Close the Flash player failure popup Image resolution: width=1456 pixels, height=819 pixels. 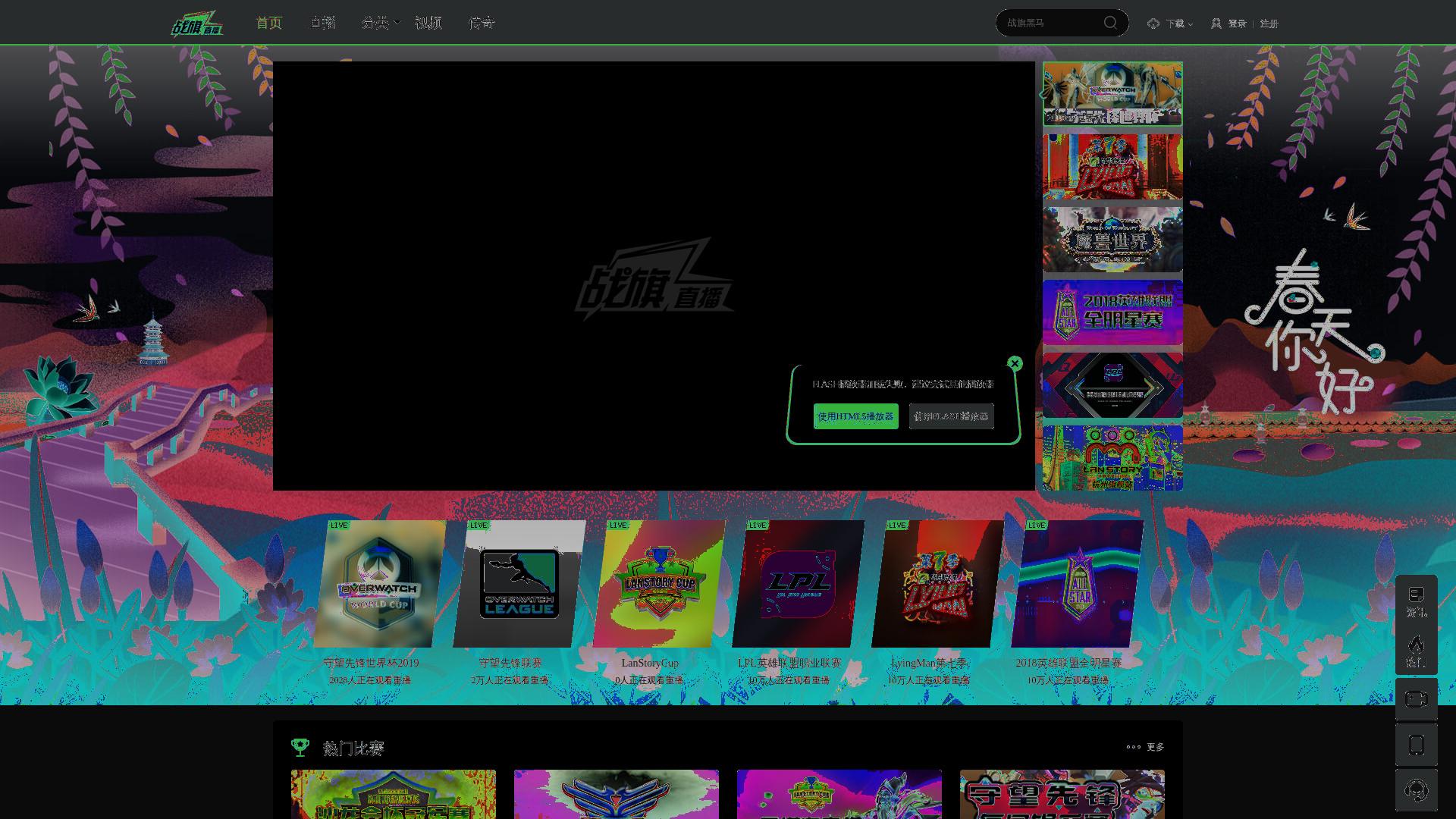[x=1015, y=363]
